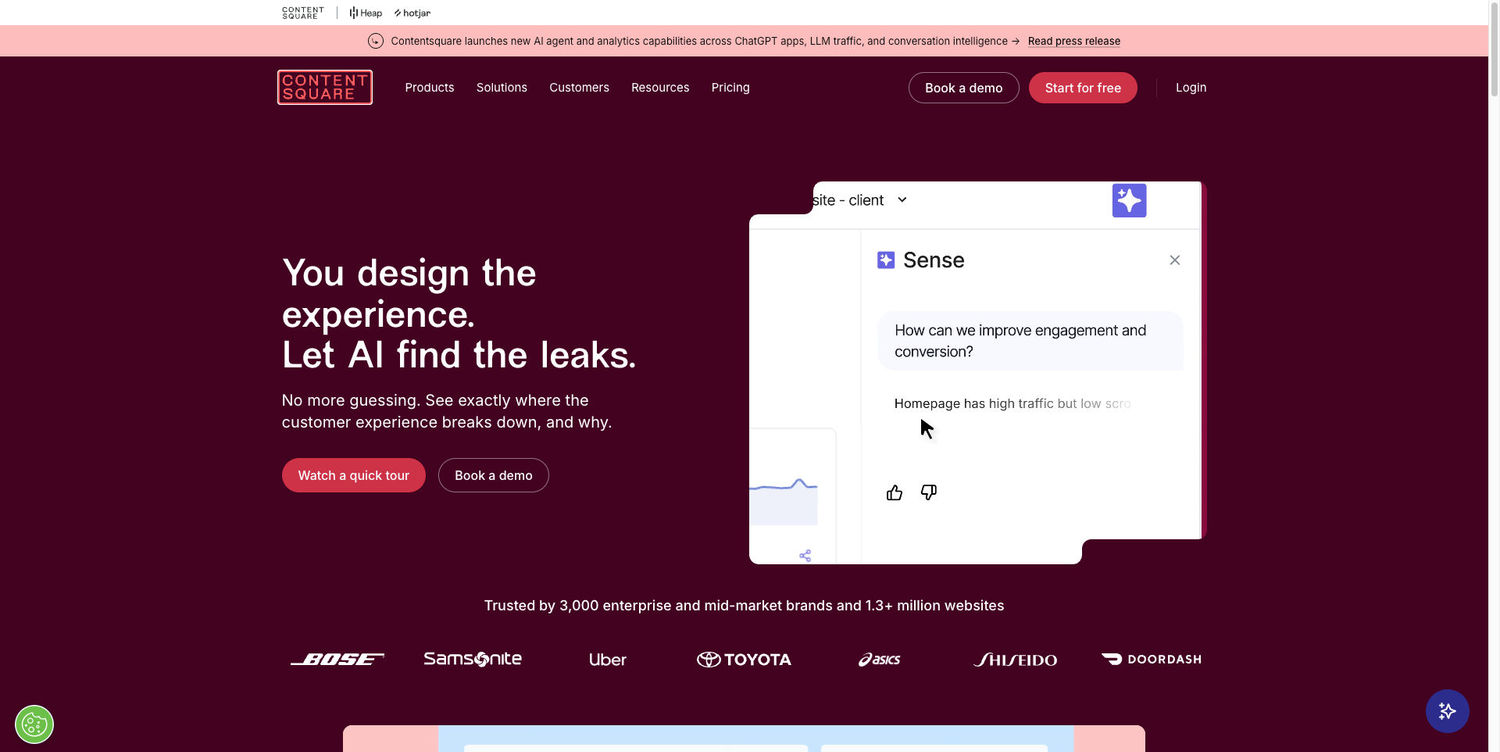Click the purple AI sparkle icon in demo window
This screenshot has width=1500, height=752.
tap(1129, 200)
